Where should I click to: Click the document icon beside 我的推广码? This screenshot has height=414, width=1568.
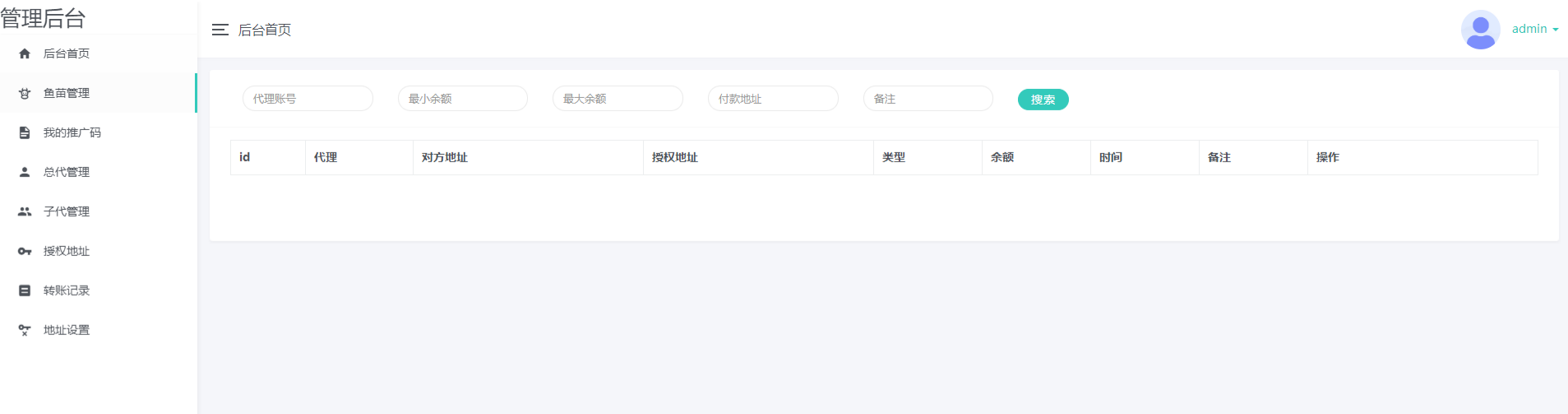pyautogui.click(x=25, y=133)
